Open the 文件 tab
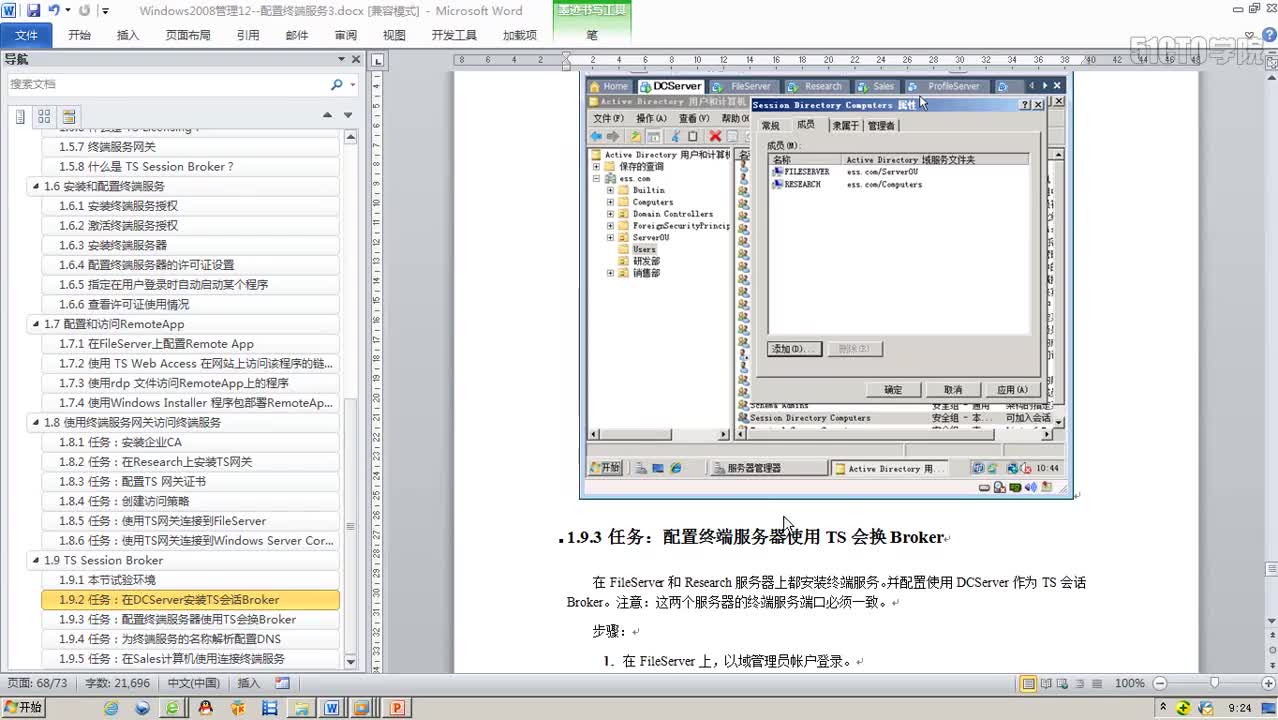Screen dimensions: 1278x720 pyautogui.click(x=26, y=35)
